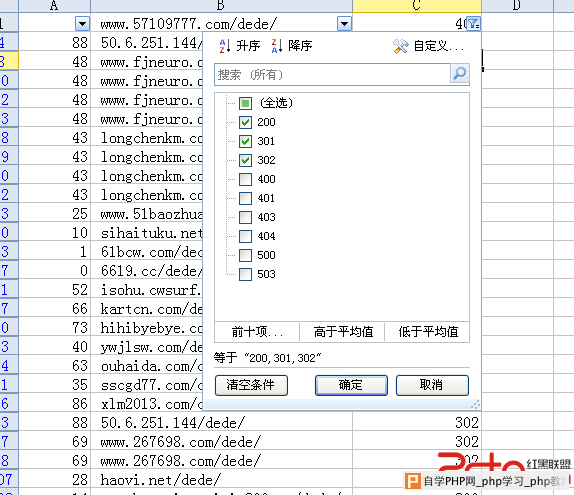Select the Top Ten (前十项) tab

point(257,332)
